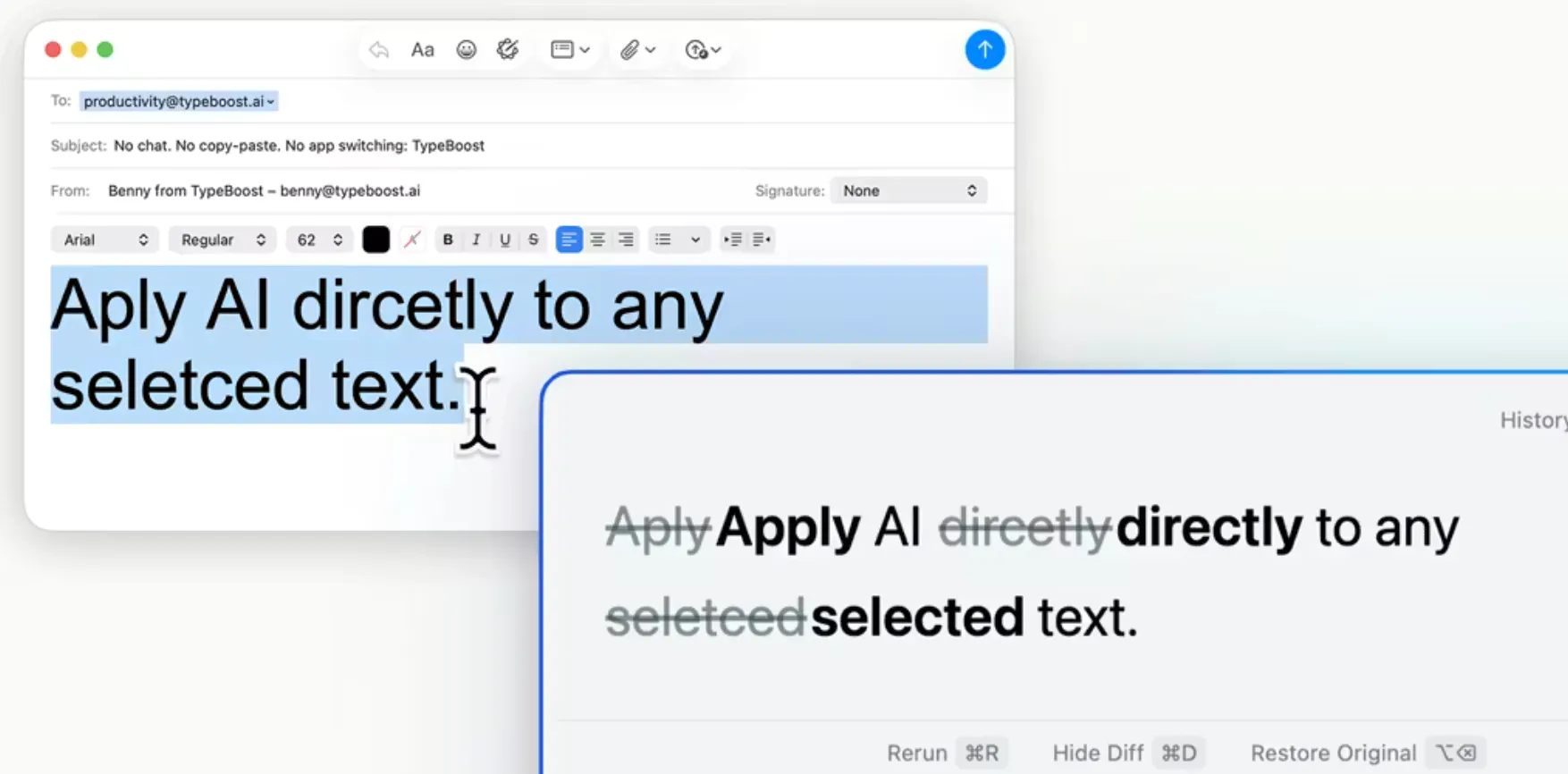Click the word "seletced" in the email body
Image resolution: width=1568 pixels, height=774 pixels.
180,385
